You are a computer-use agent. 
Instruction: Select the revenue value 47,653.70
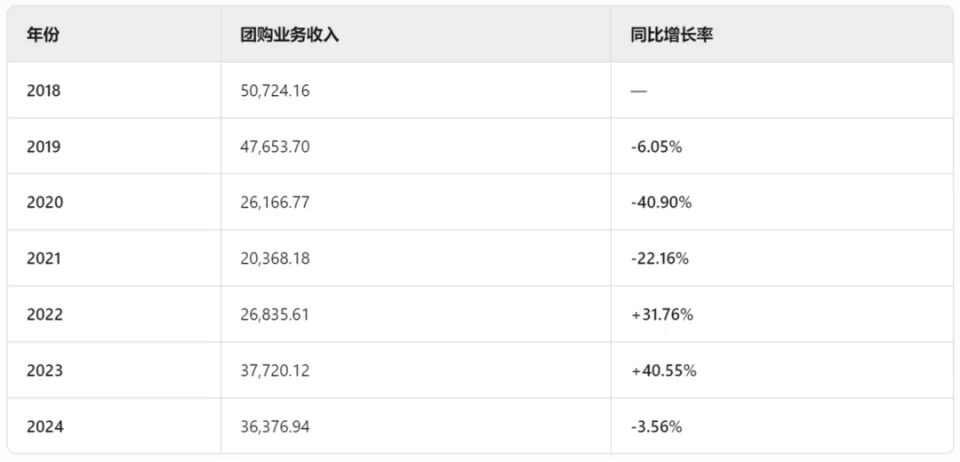275,147
